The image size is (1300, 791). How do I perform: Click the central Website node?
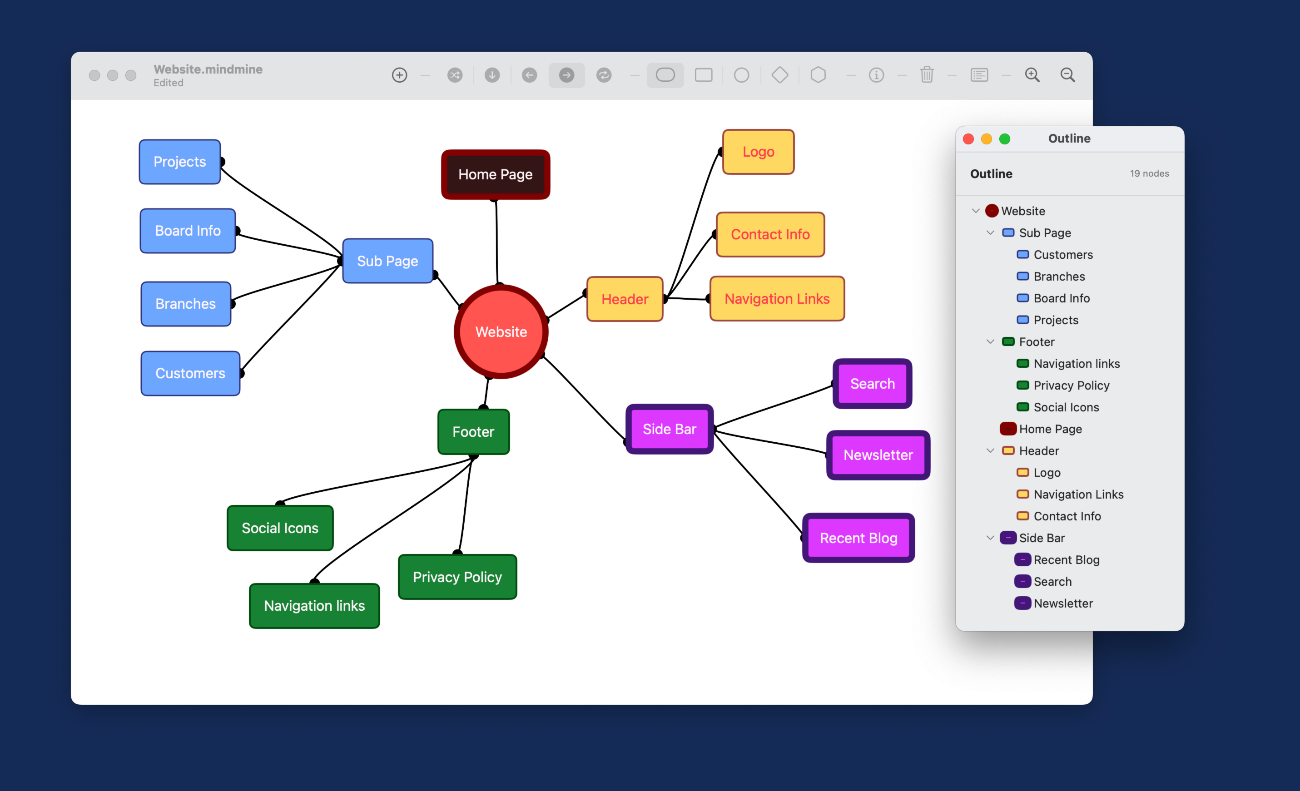pos(501,332)
